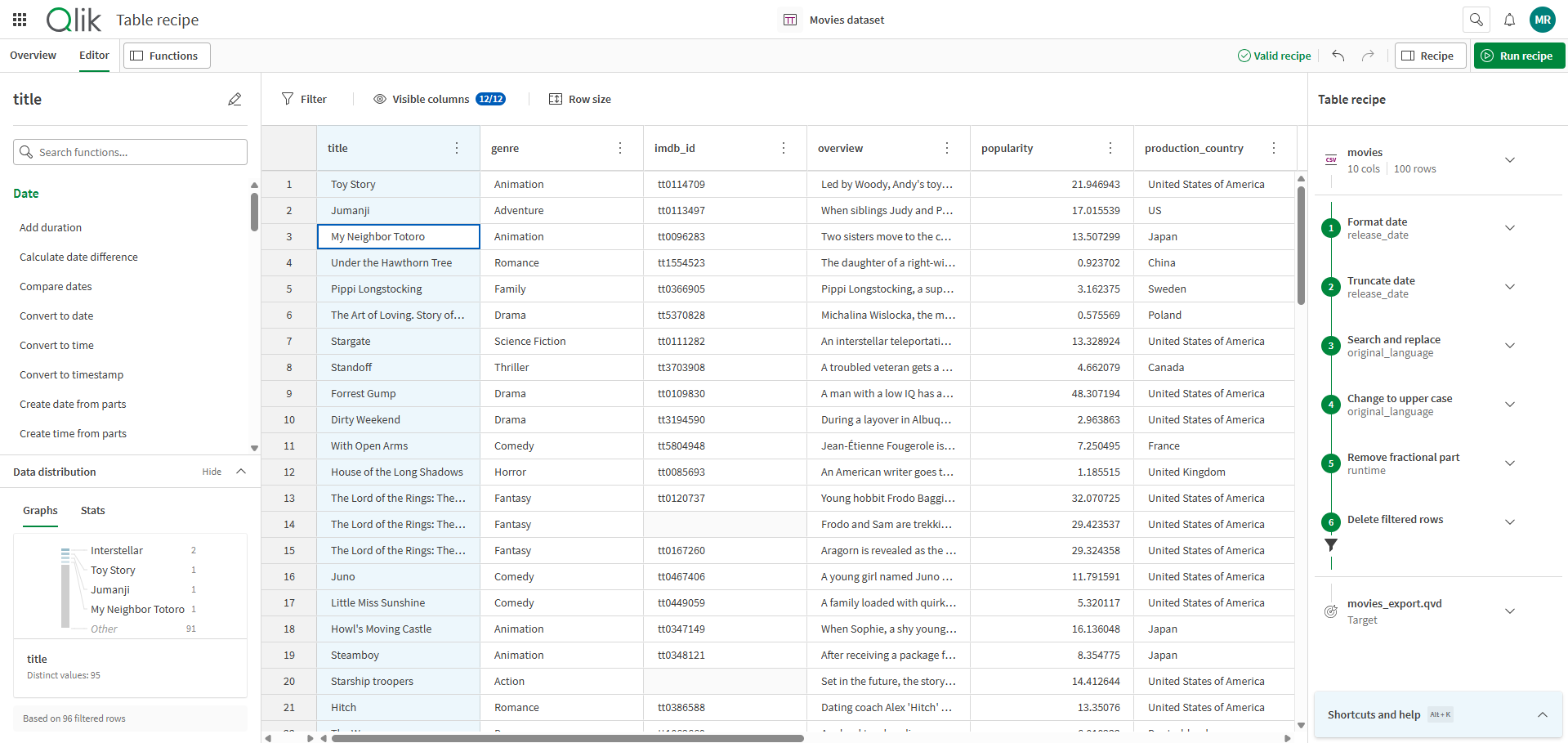1568x743 pixels.
Task: Click the MR user avatar
Action: [x=1542, y=19]
